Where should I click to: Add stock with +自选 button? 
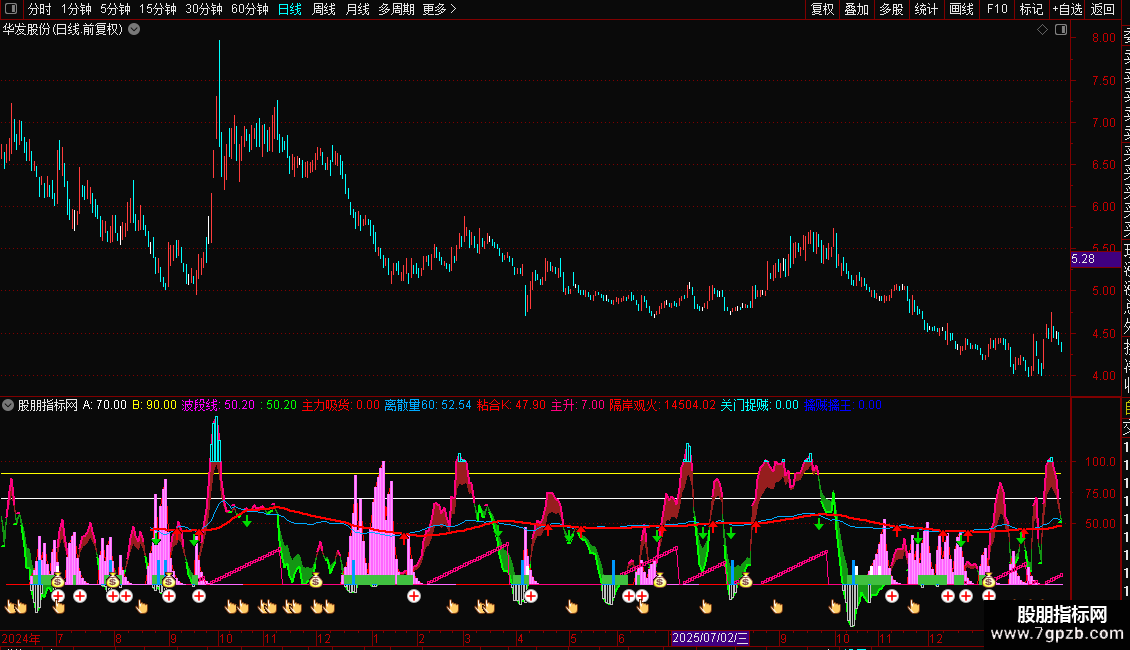pos(1067,9)
